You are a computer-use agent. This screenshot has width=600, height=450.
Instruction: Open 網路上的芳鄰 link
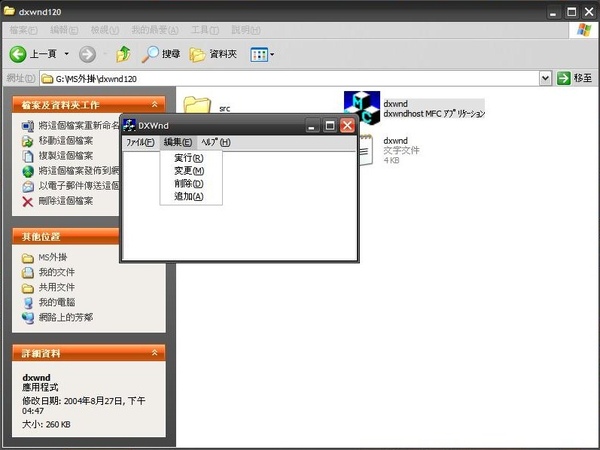click(65, 317)
